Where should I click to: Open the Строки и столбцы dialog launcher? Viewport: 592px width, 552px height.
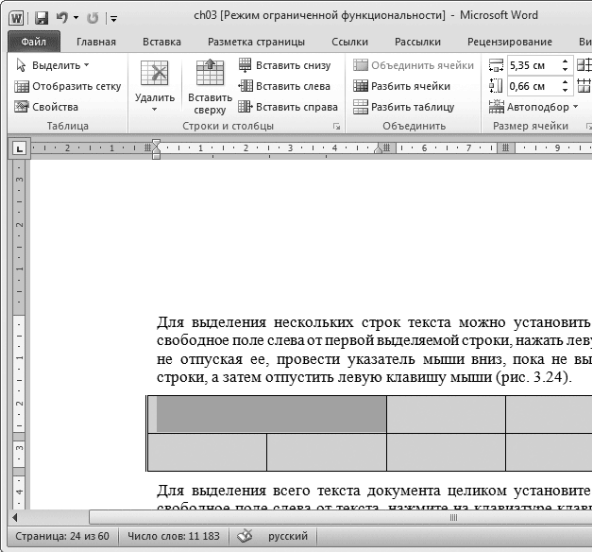click(336, 126)
